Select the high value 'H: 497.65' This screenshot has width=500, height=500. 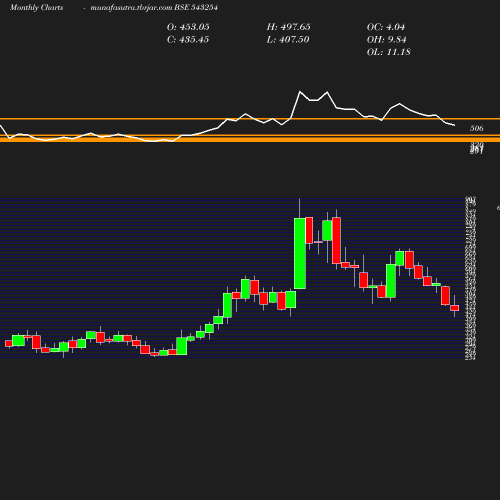(x=288, y=27)
